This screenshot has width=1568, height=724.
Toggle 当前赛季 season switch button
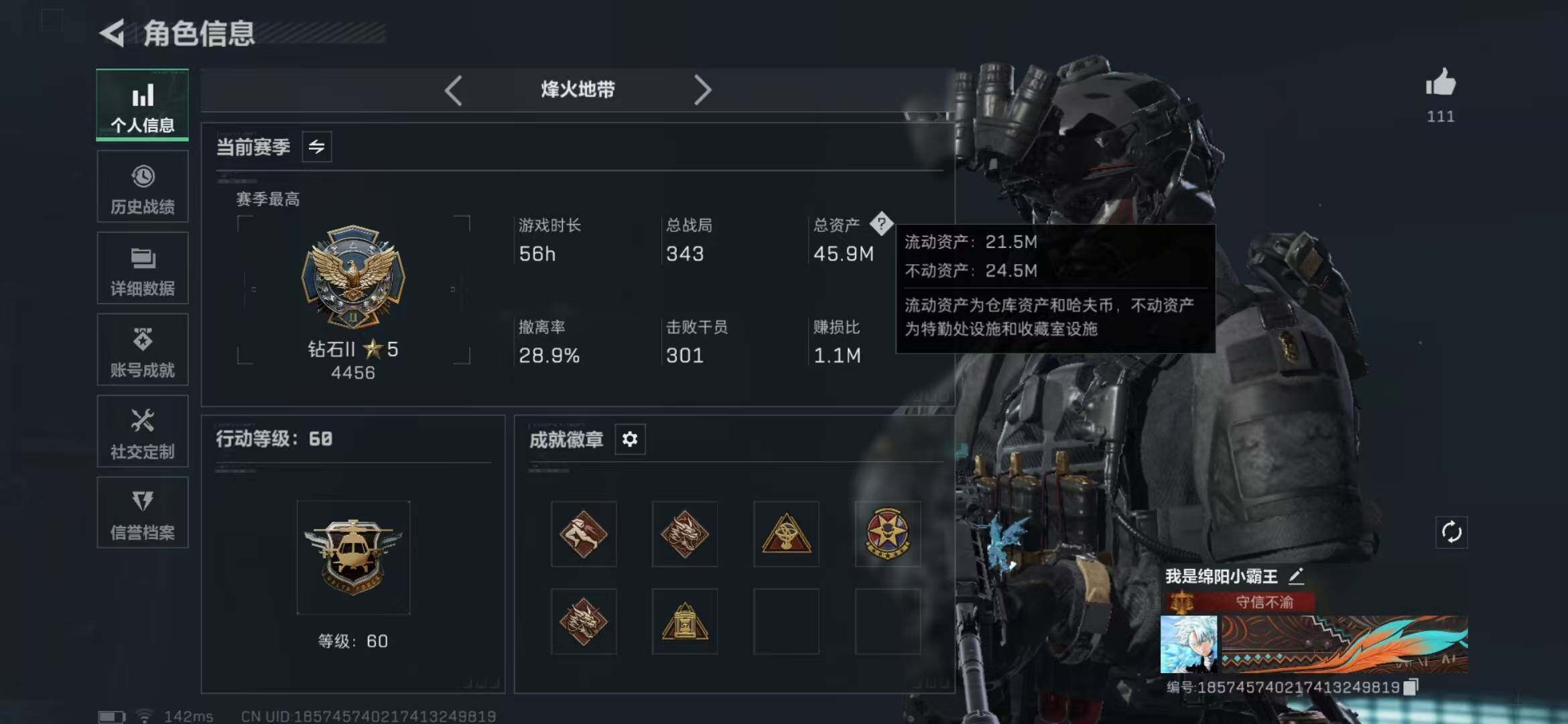coord(317,147)
